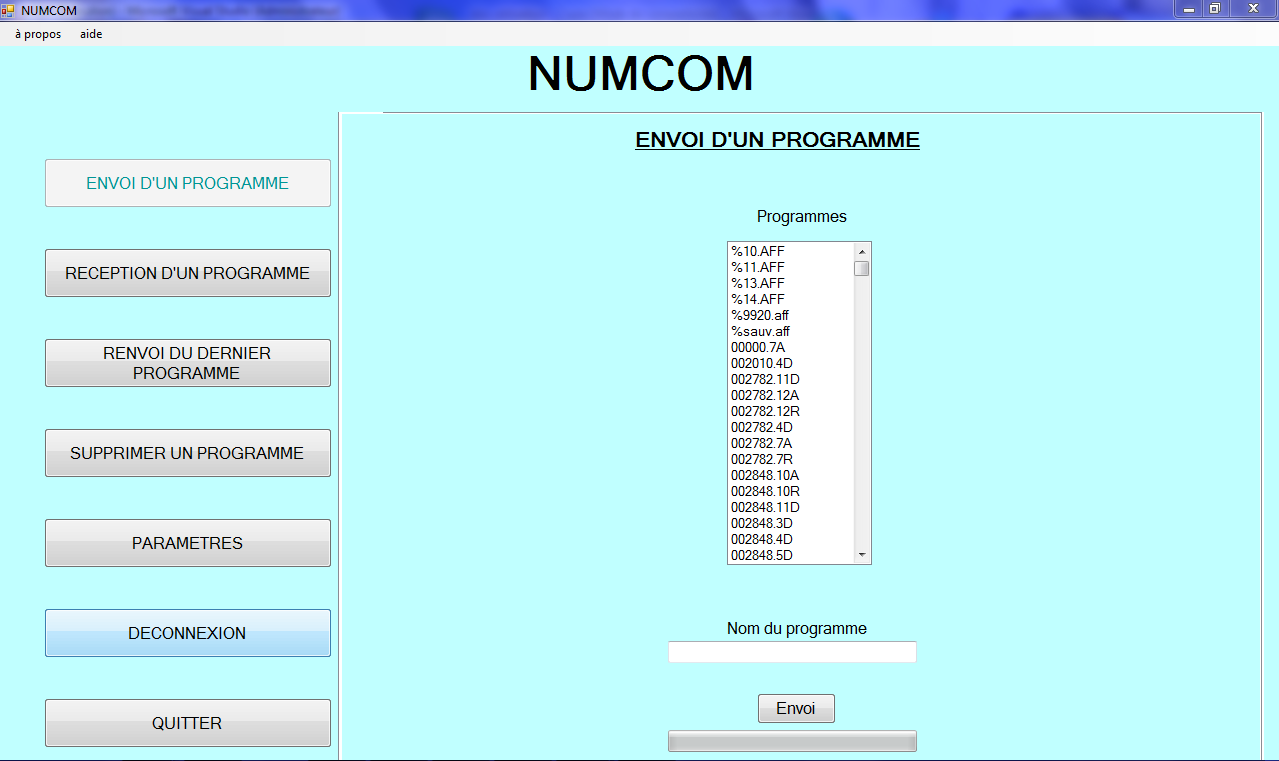This screenshot has width=1279, height=761.
Task: Click the NUMCOM app icon in title bar
Action: click(8, 10)
